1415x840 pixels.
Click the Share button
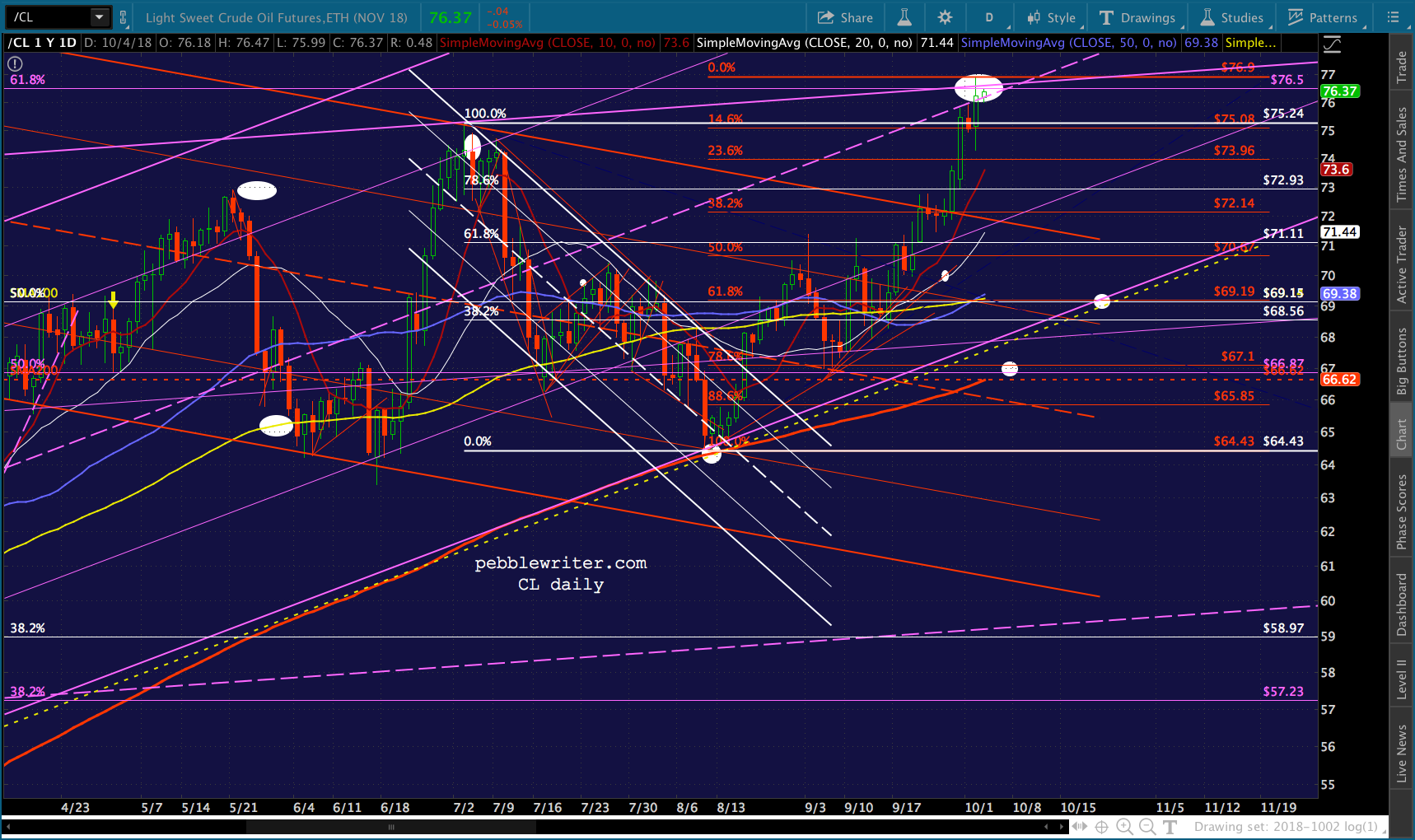click(x=845, y=17)
